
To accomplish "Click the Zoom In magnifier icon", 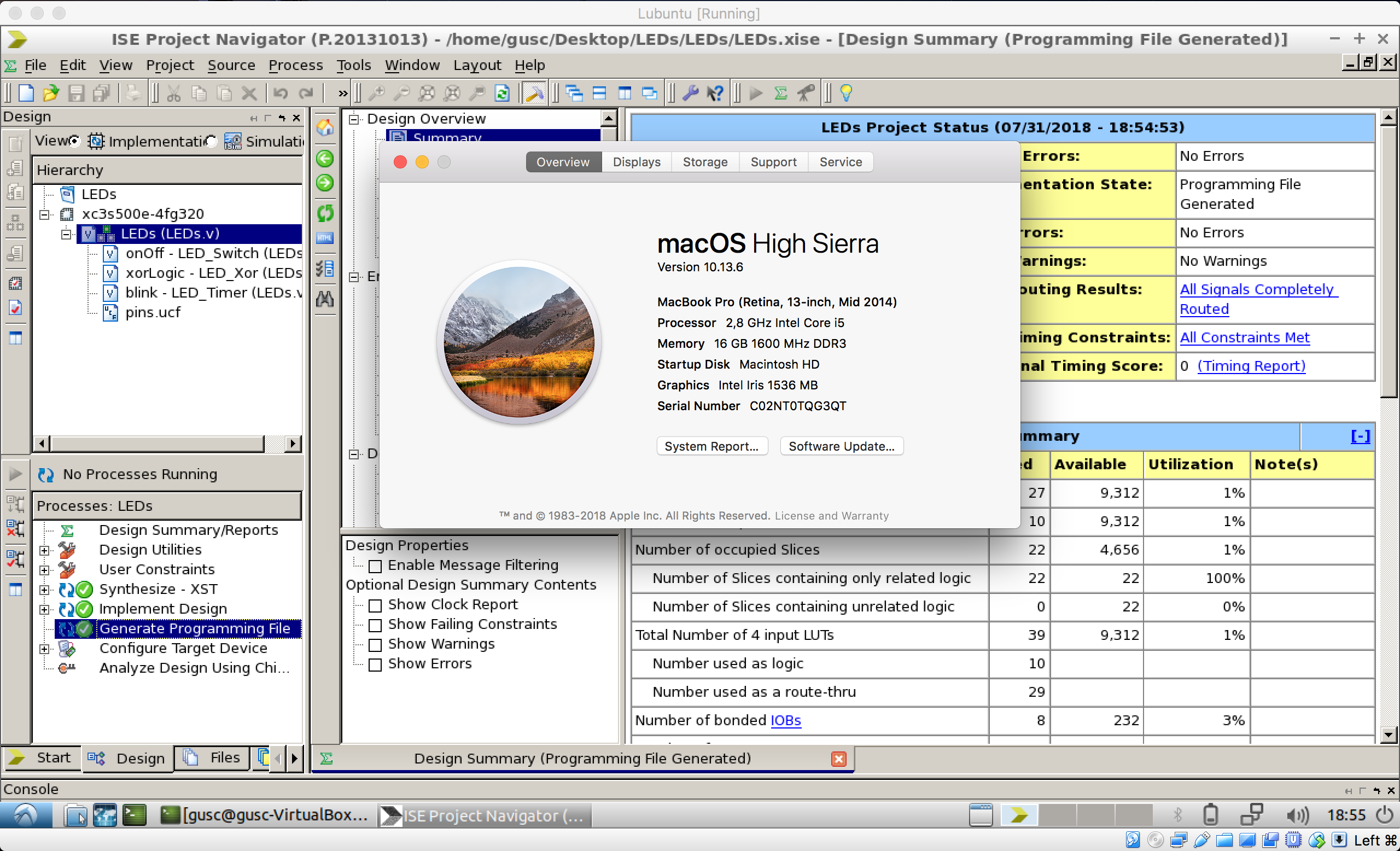I will click(x=377, y=92).
